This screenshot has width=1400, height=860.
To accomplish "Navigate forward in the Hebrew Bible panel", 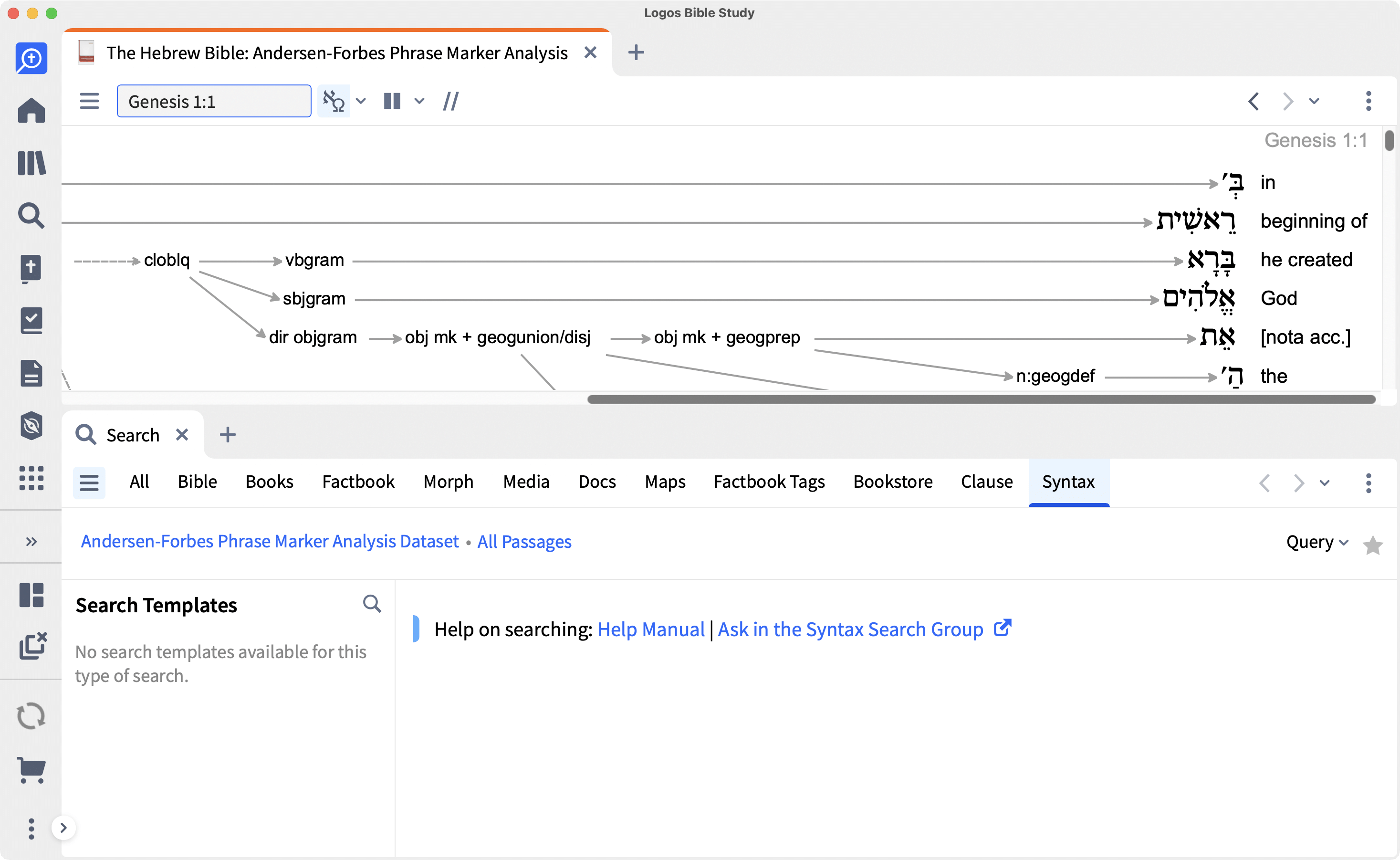I will pyautogui.click(x=1288, y=101).
